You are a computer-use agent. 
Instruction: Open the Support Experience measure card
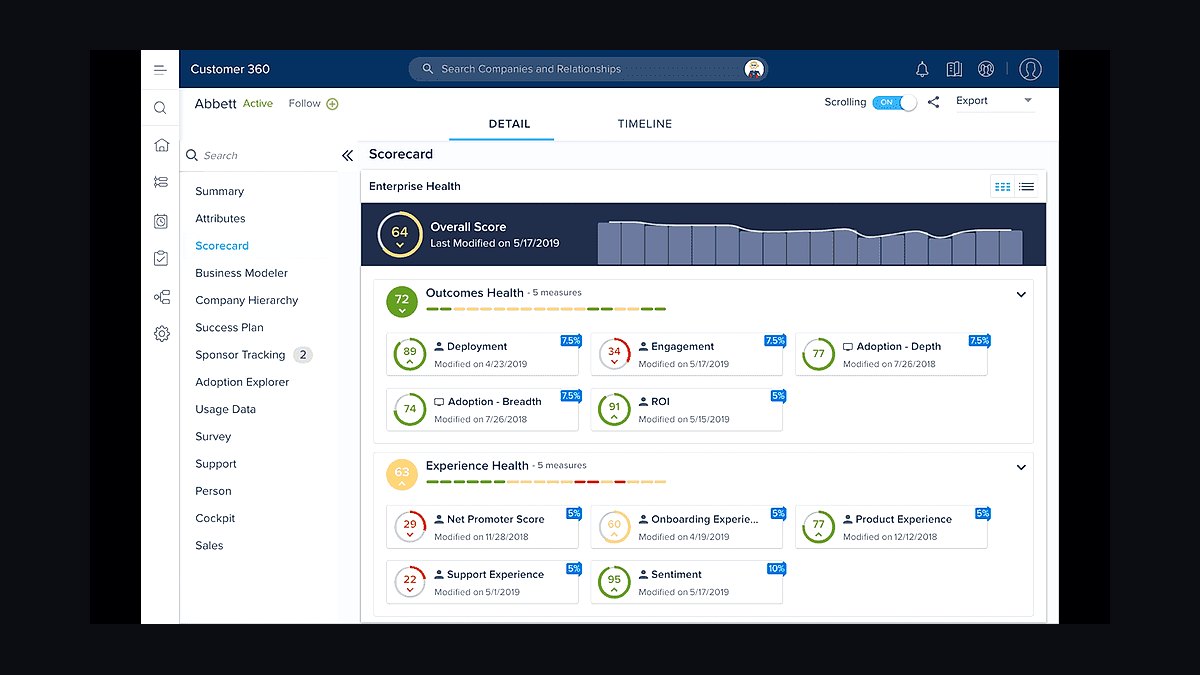click(x=482, y=582)
